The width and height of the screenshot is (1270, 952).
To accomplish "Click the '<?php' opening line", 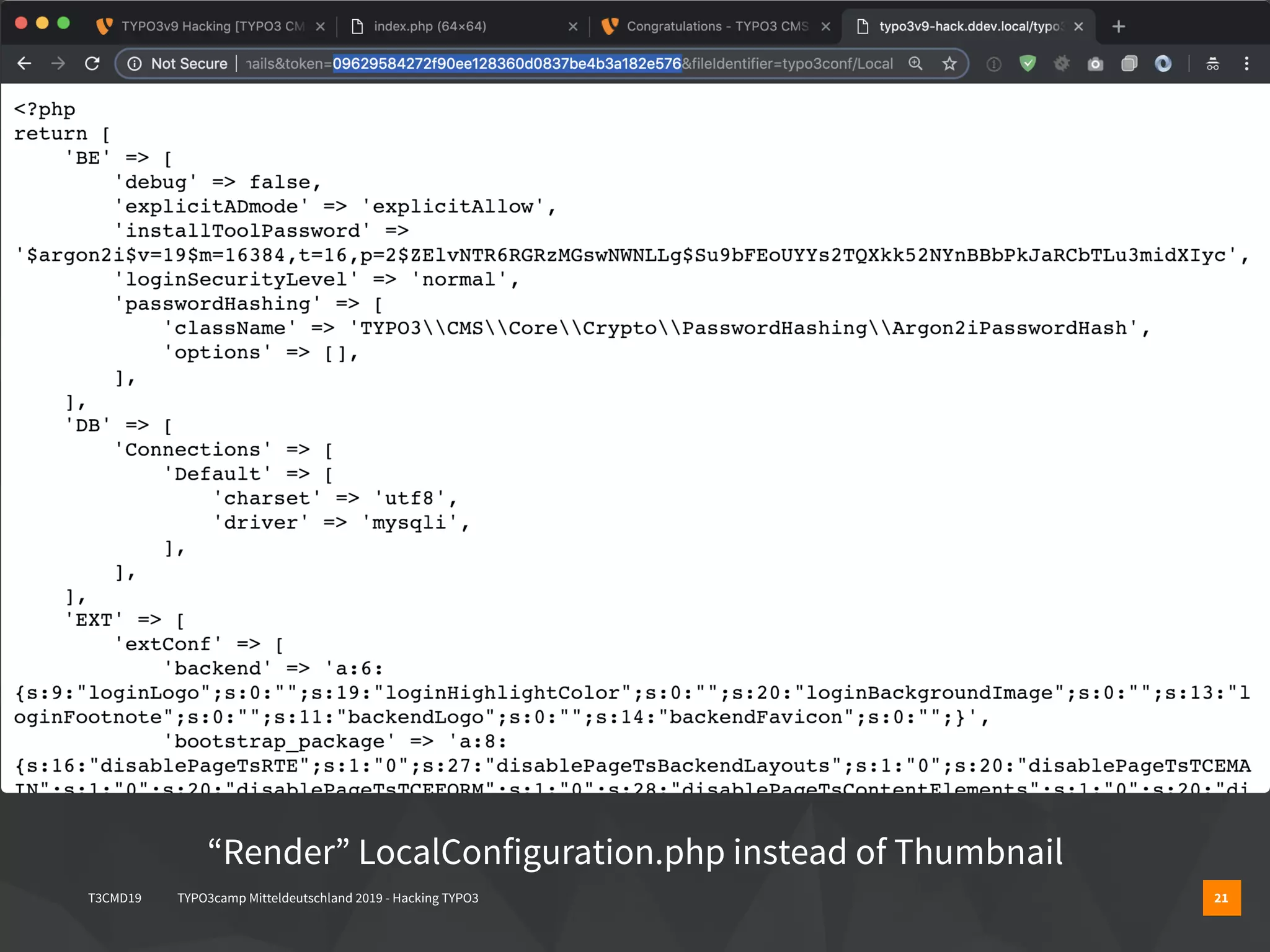I will (x=45, y=110).
